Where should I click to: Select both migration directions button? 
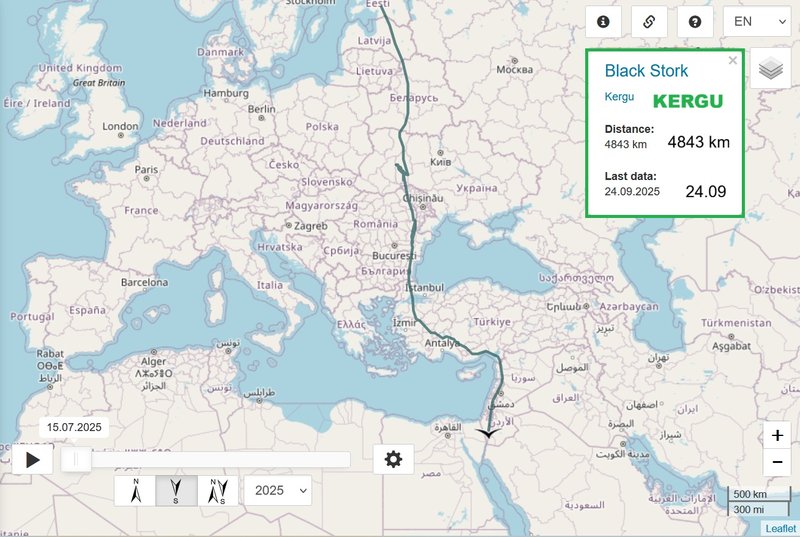click(218, 491)
